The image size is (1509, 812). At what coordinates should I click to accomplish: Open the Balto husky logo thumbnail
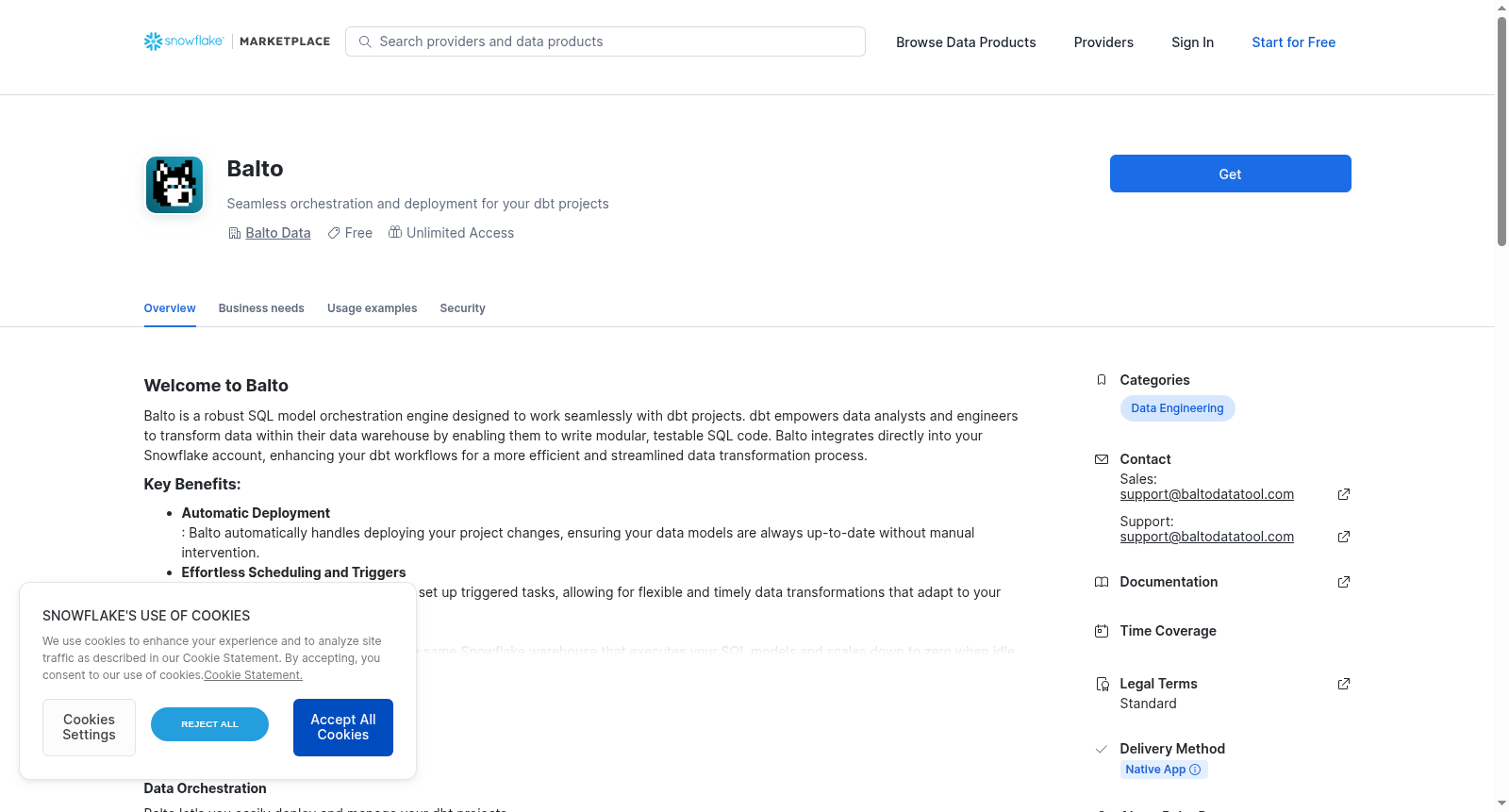(174, 185)
